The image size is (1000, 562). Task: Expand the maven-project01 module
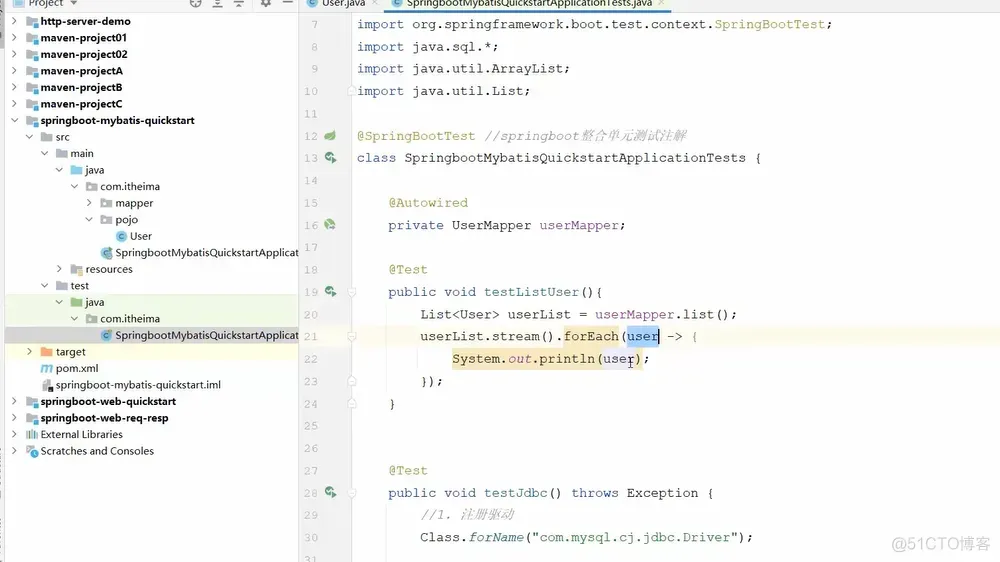pyautogui.click(x=14, y=38)
